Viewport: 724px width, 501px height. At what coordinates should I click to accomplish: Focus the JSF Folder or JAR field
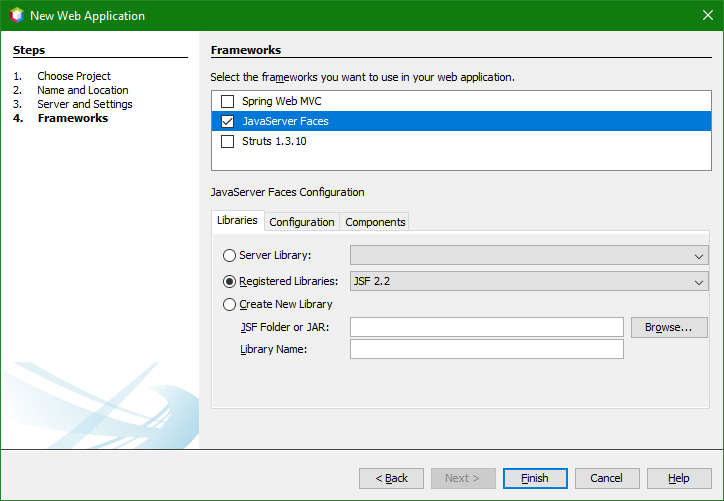(x=487, y=327)
